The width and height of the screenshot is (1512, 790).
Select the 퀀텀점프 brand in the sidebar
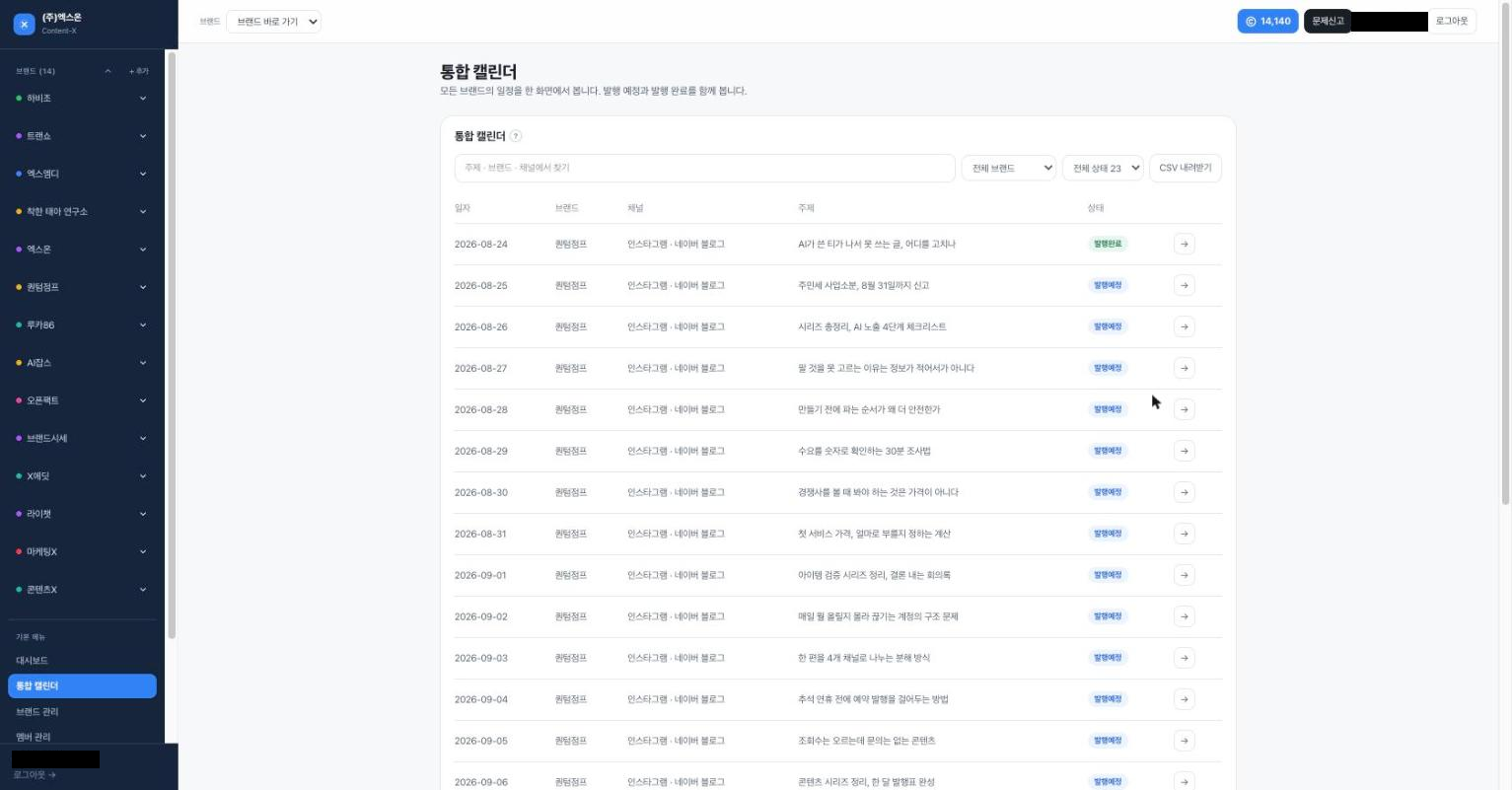[x=42, y=287]
